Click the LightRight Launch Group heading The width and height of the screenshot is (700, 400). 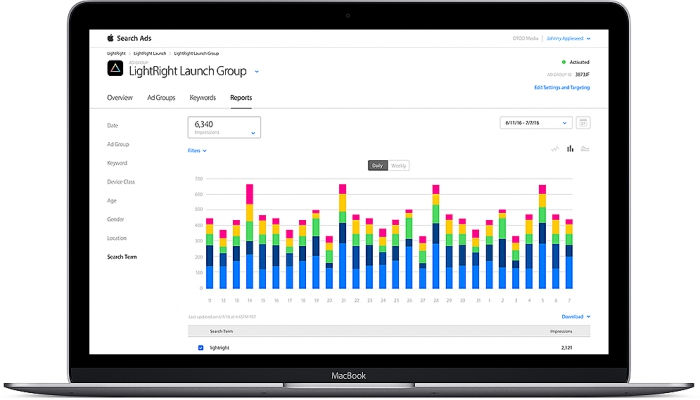[188, 71]
